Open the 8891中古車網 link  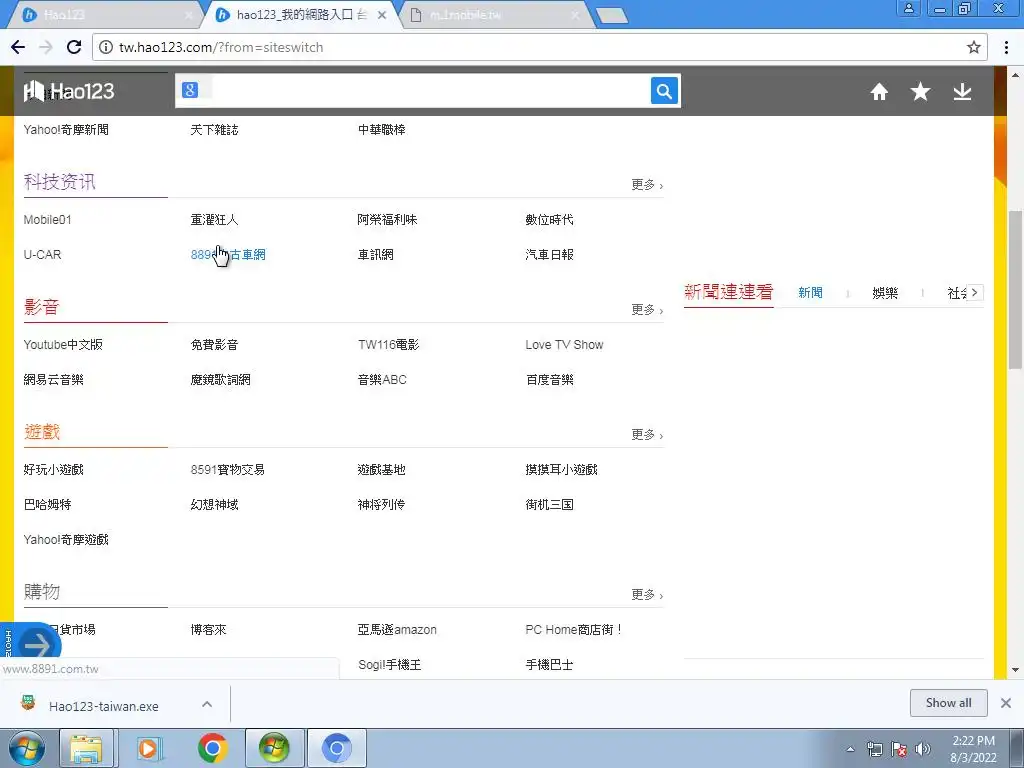pos(228,255)
